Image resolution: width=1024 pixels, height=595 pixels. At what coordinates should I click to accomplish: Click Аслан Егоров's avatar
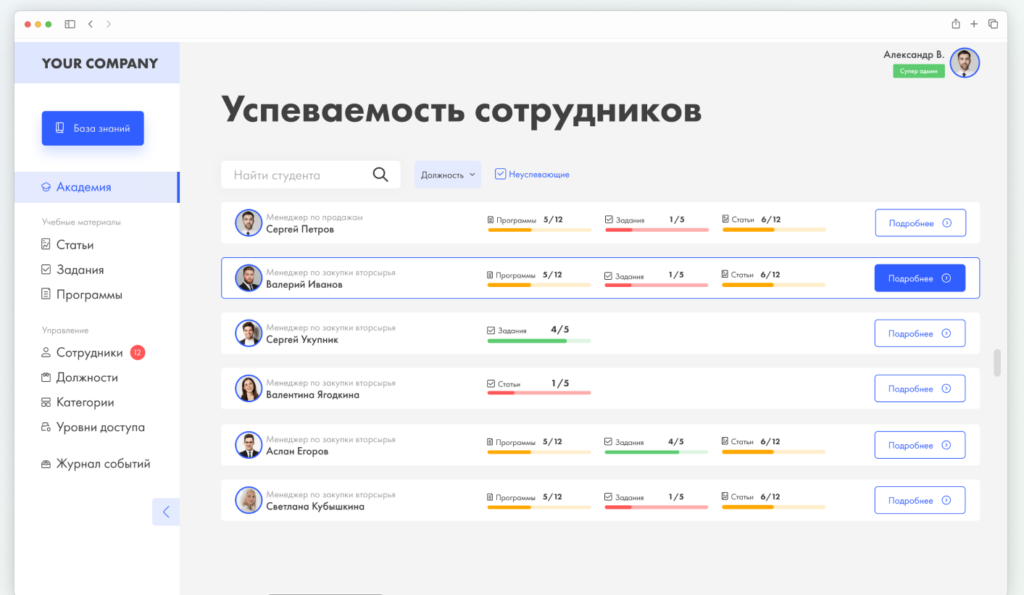(248, 445)
